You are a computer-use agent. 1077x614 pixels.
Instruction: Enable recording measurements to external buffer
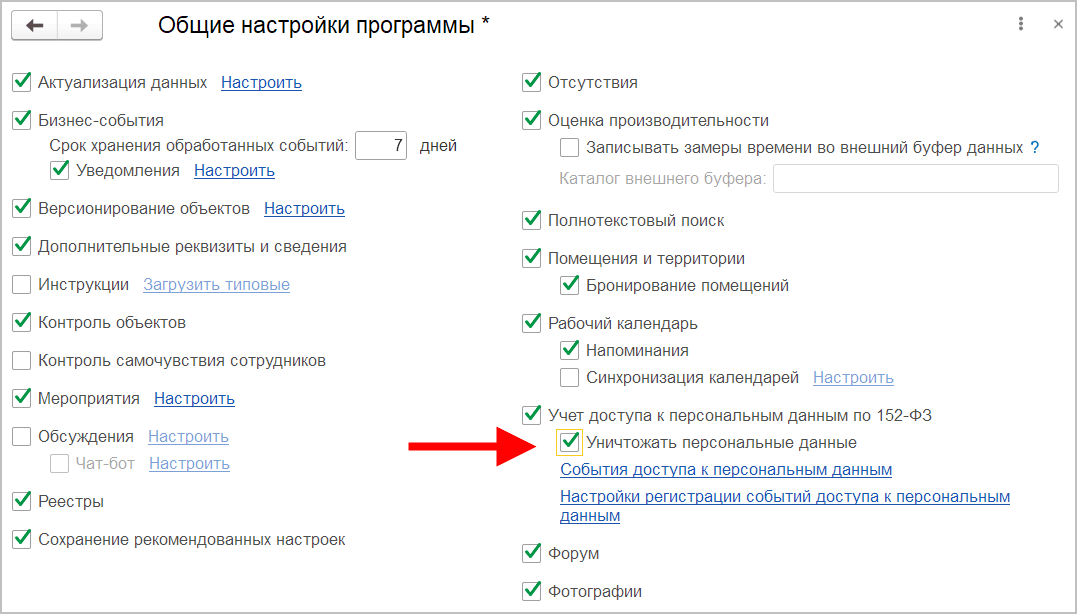click(570, 148)
